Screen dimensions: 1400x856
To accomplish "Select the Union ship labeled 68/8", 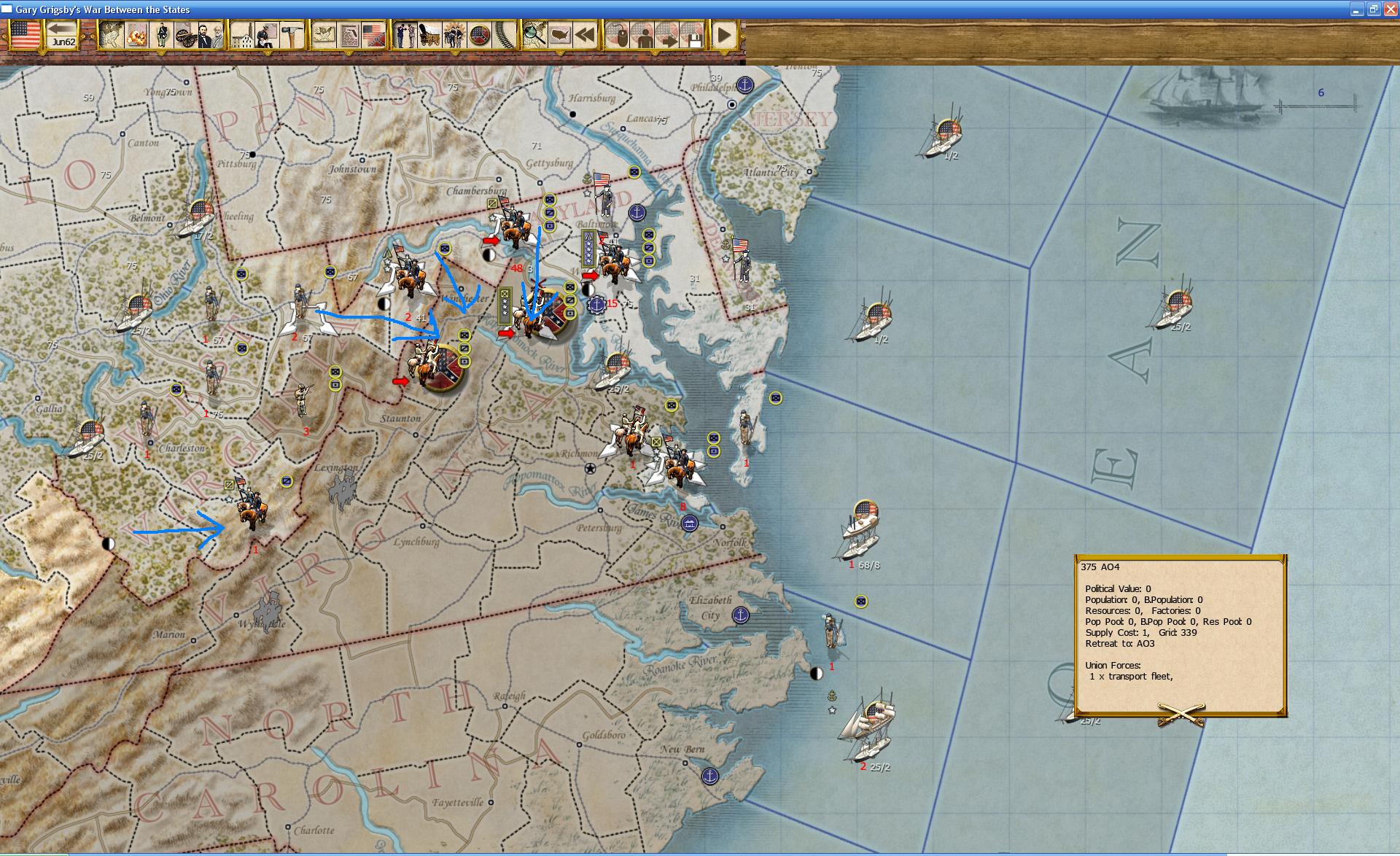I will pyautogui.click(x=860, y=530).
